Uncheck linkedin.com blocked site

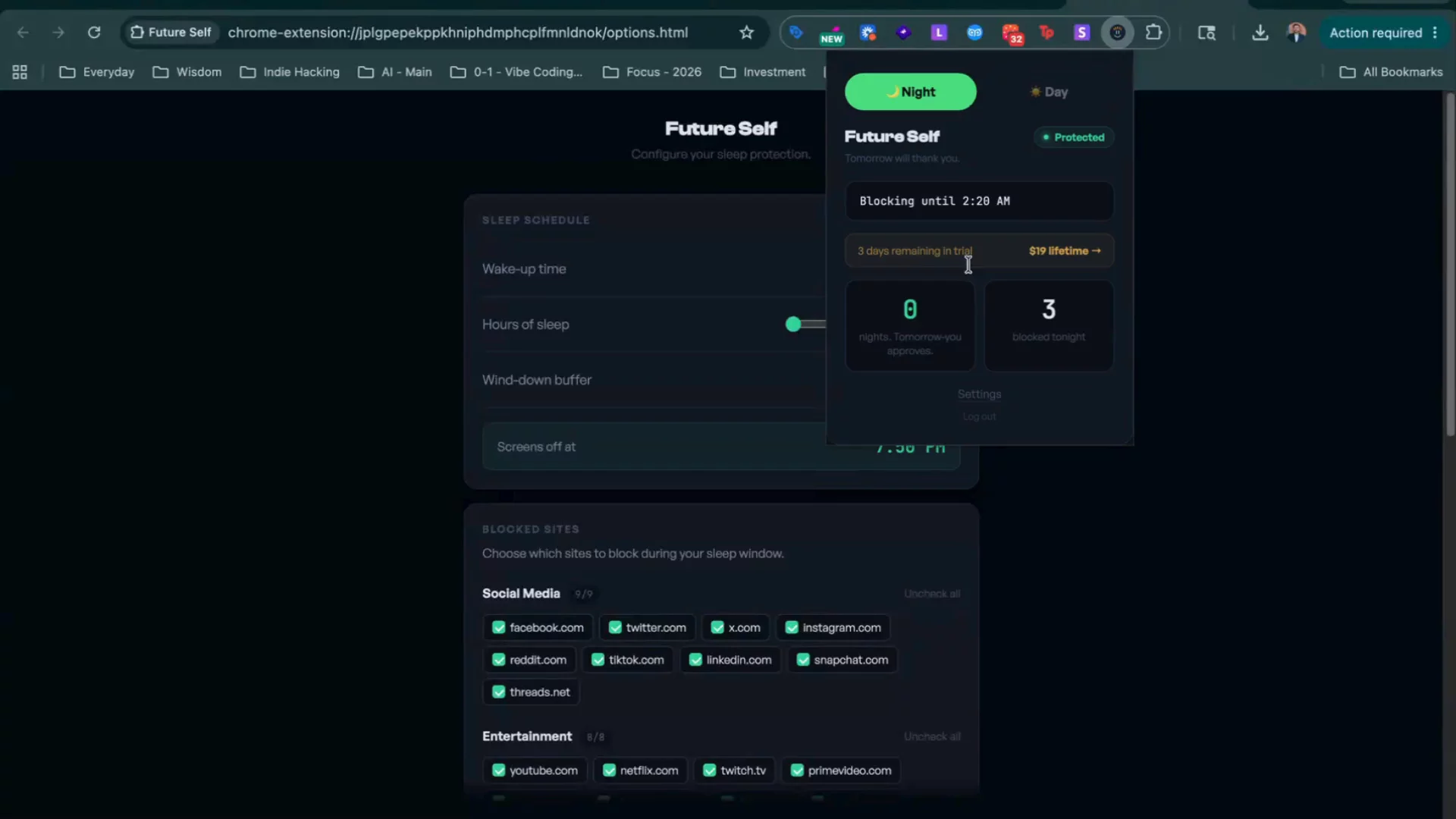click(x=695, y=660)
